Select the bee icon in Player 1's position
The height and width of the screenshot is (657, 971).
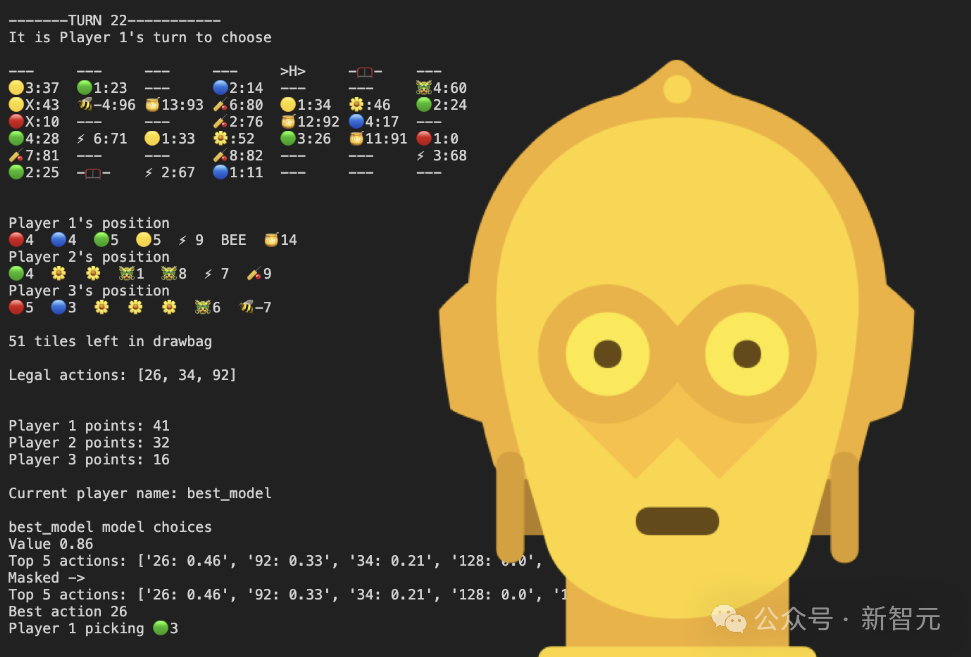[x=233, y=239]
